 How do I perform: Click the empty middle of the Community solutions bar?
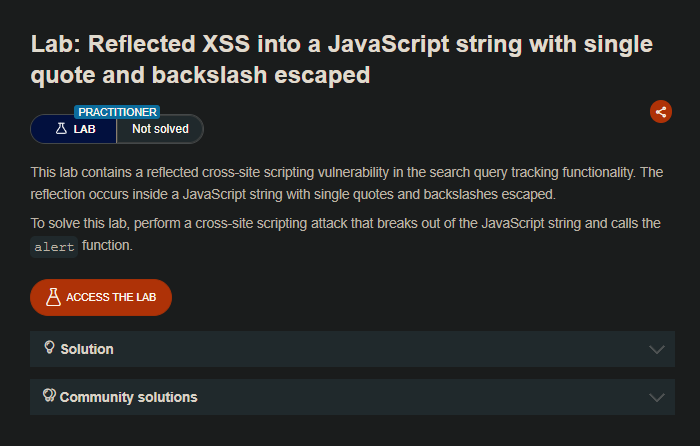point(420,397)
